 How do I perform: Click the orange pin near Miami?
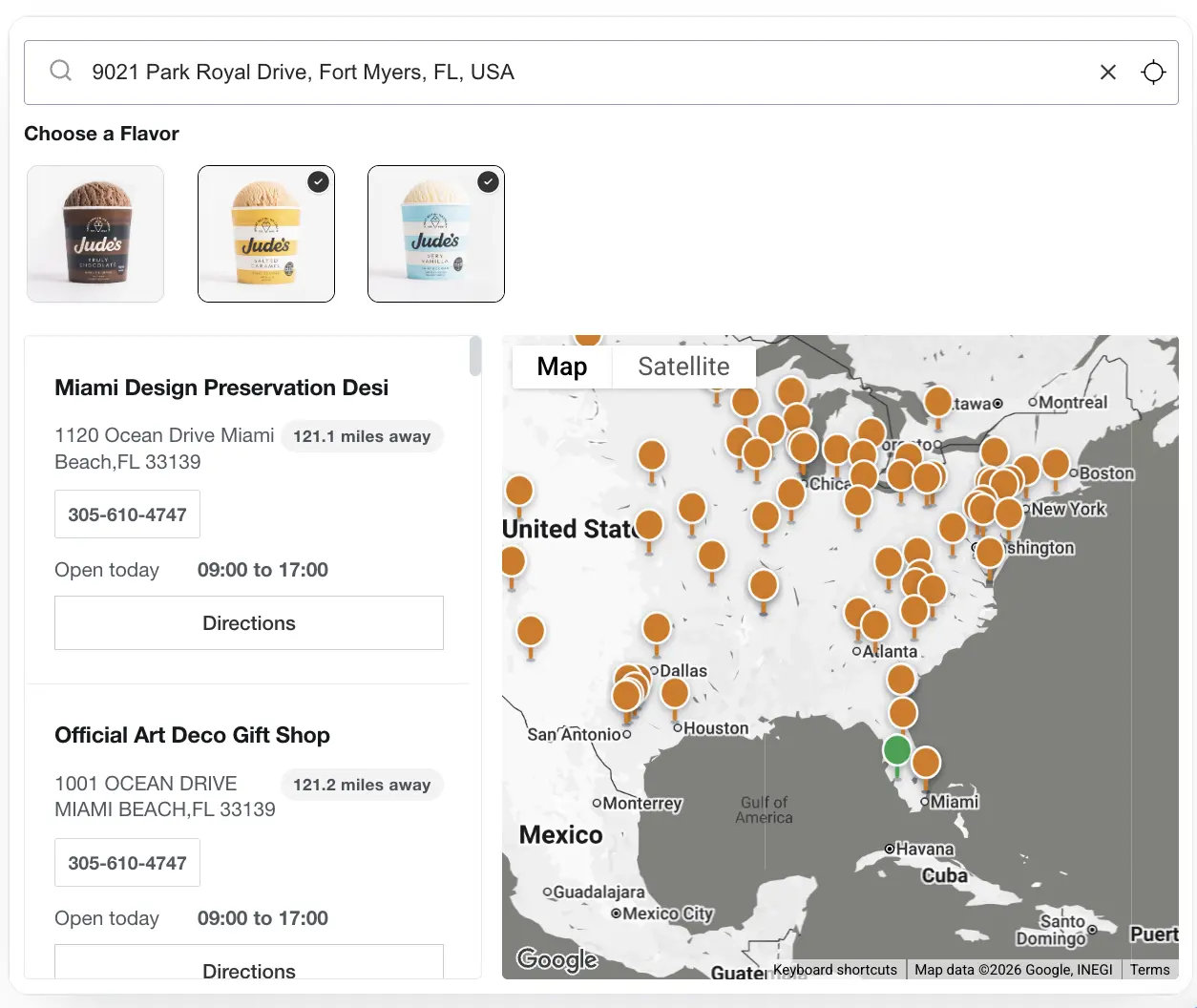pyautogui.click(x=926, y=764)
